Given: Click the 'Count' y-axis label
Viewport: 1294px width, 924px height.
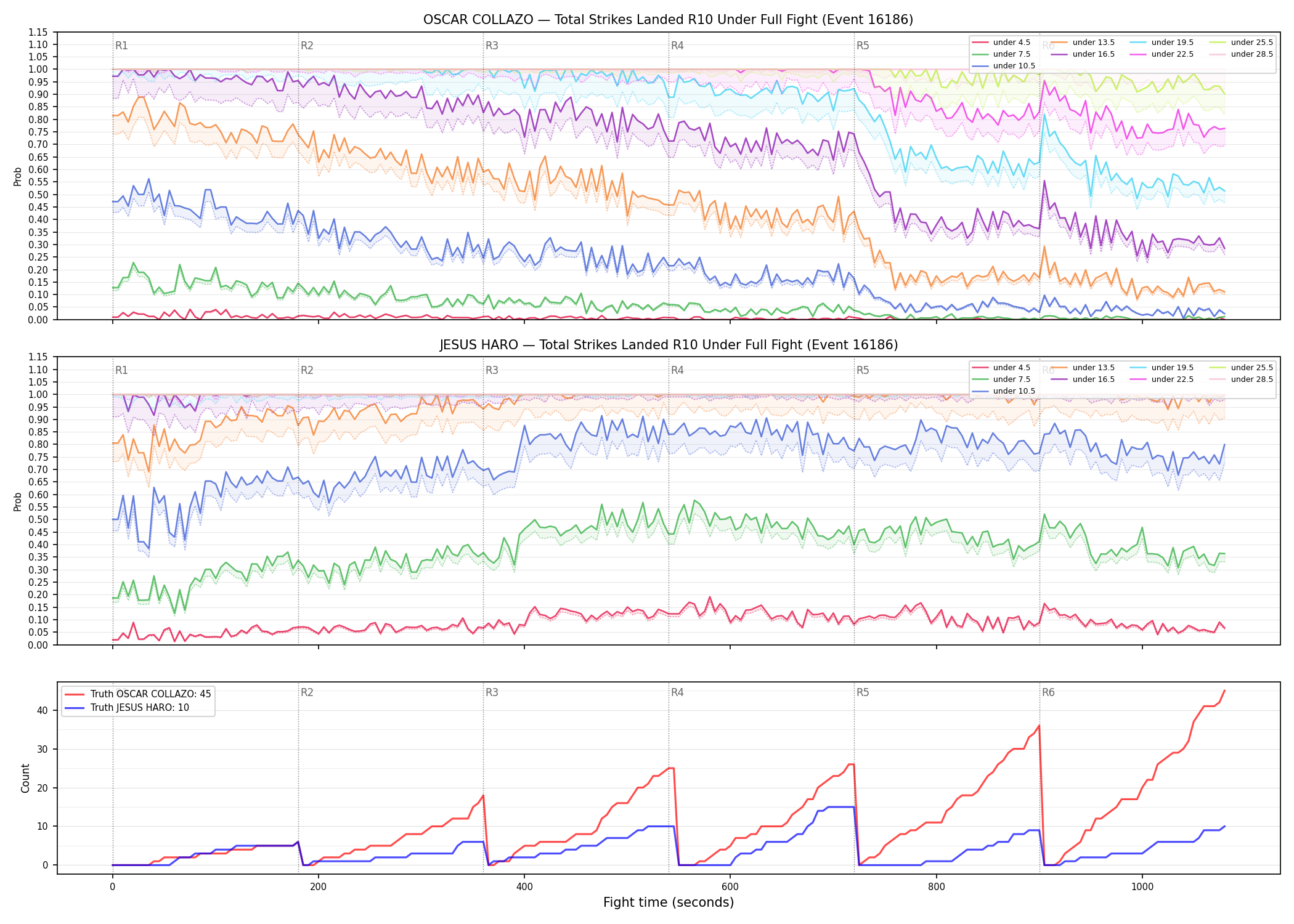Looking at the screenshot, I should click(25, 778).
